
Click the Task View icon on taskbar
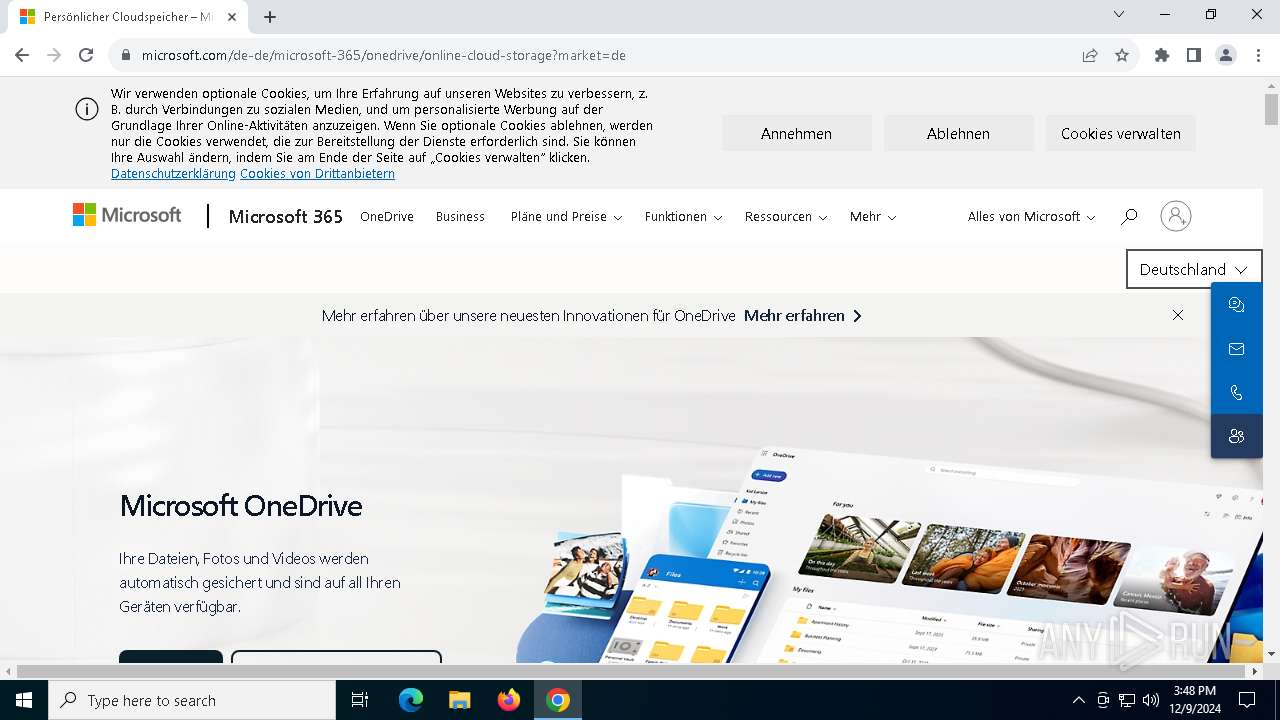click(360, 700)
